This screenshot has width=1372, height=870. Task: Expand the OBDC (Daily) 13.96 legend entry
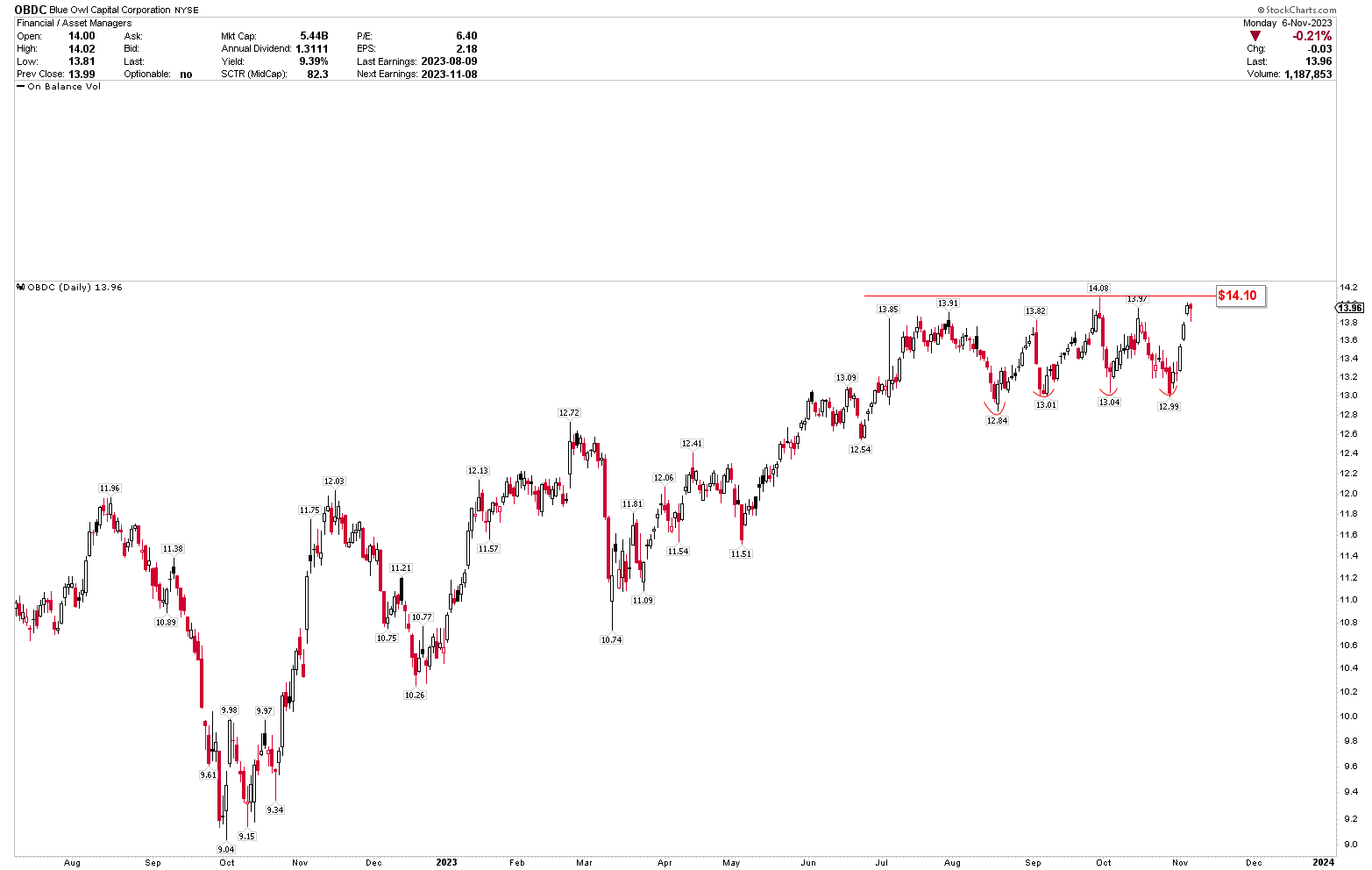[75, 287]
